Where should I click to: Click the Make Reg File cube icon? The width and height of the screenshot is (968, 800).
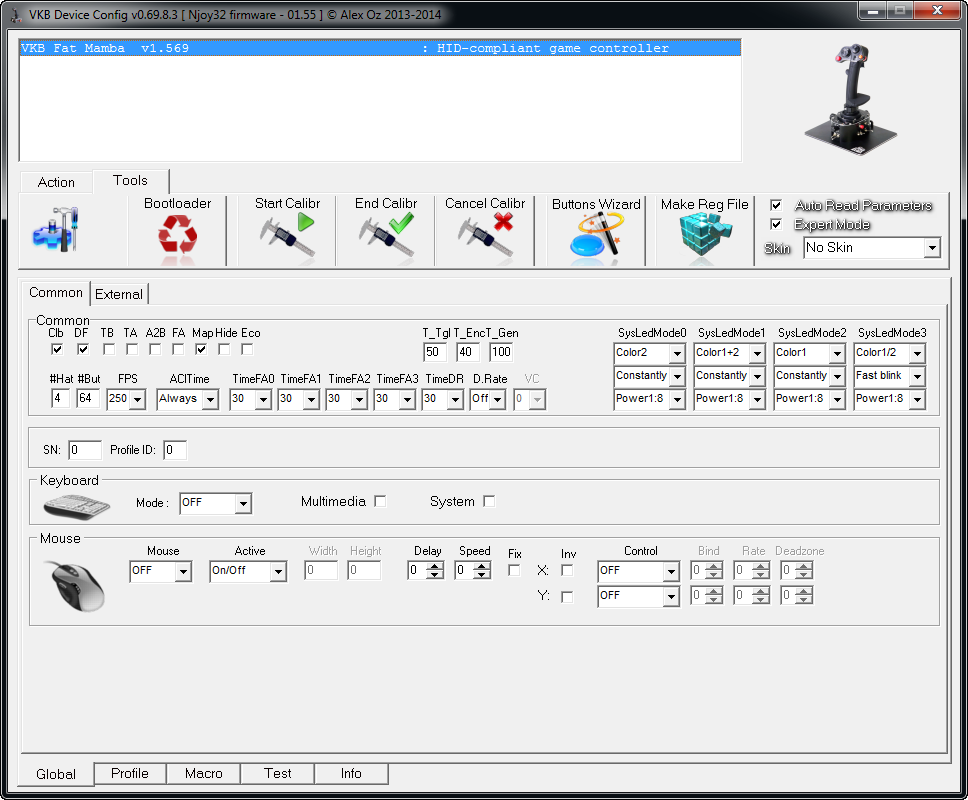[x=704, y=234]
